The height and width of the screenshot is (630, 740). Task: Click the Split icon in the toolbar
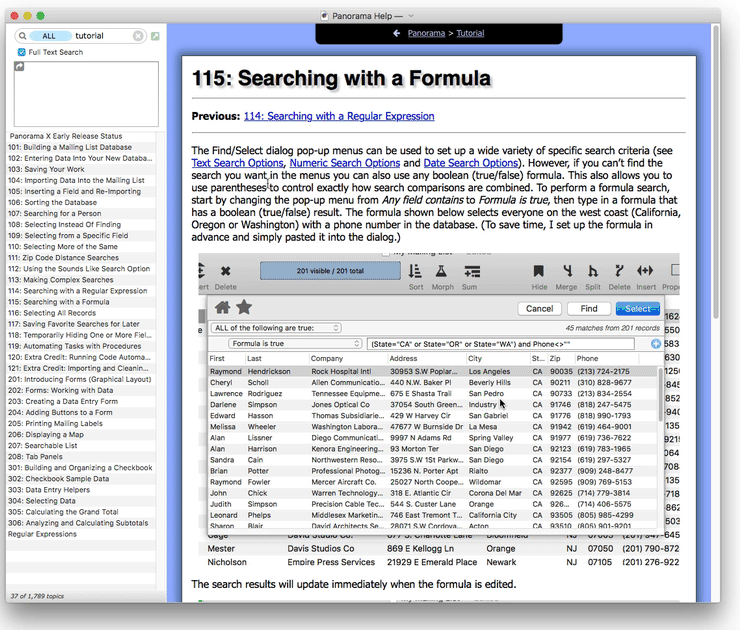tap(593, 271)
